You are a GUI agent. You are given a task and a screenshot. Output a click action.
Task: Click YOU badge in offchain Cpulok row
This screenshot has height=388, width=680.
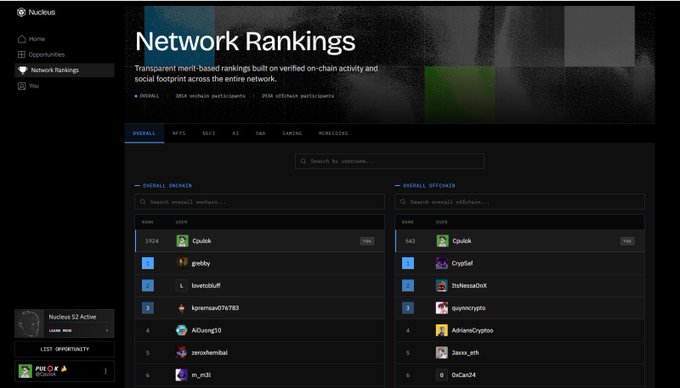click(627, 241)
